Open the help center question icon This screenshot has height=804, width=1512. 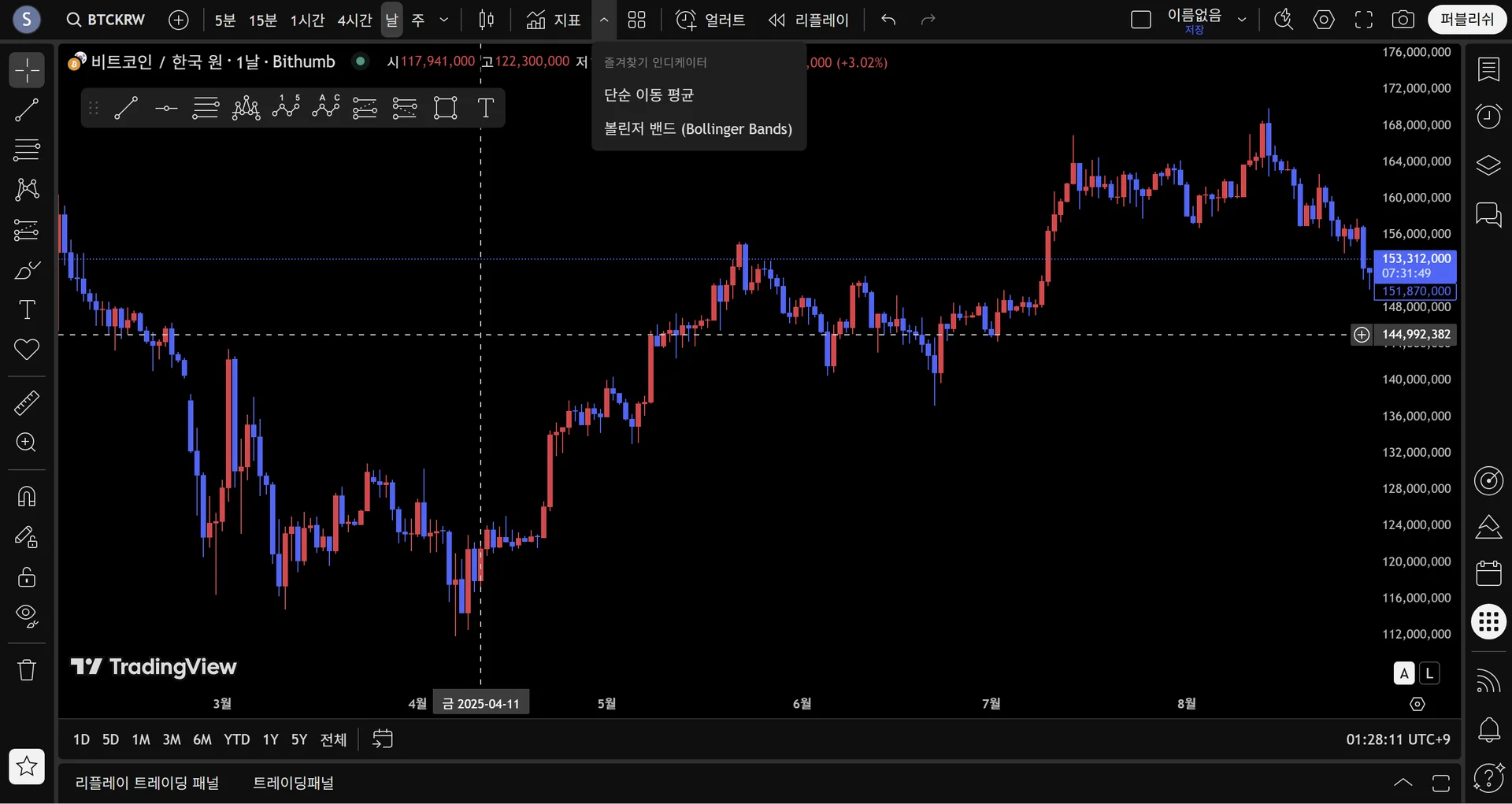[x=1488, y=778]
